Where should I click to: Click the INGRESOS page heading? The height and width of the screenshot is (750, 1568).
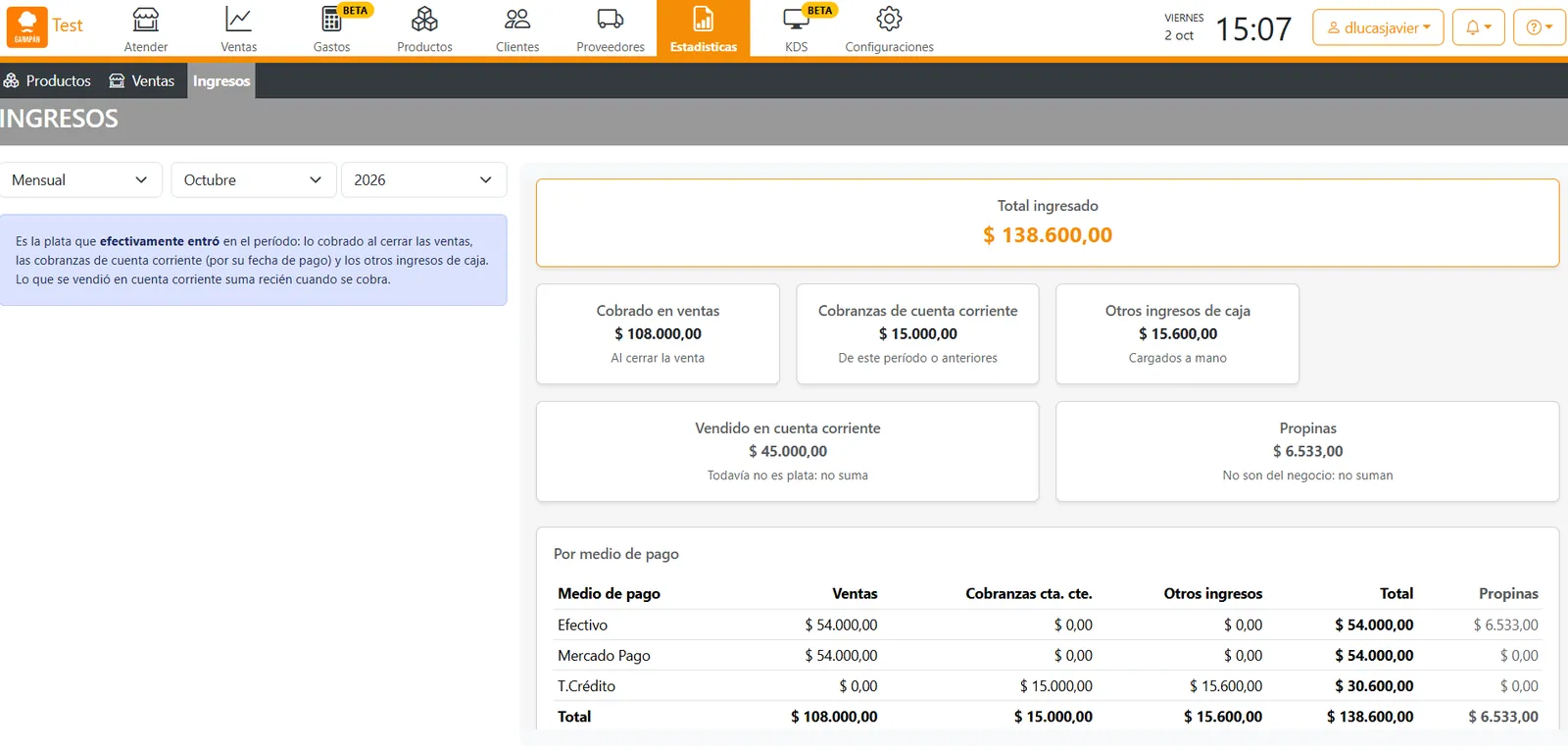pos(60,119)
